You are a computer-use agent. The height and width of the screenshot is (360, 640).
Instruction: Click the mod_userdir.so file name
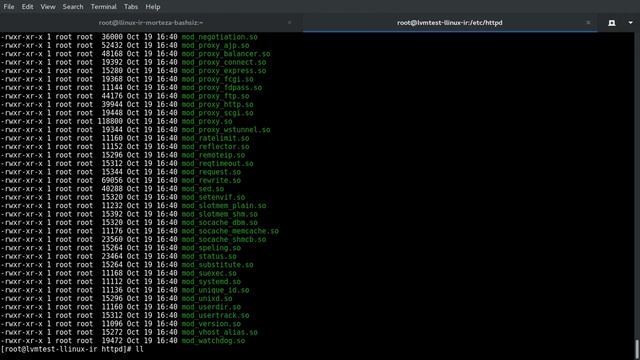click(x=211, y=307)
